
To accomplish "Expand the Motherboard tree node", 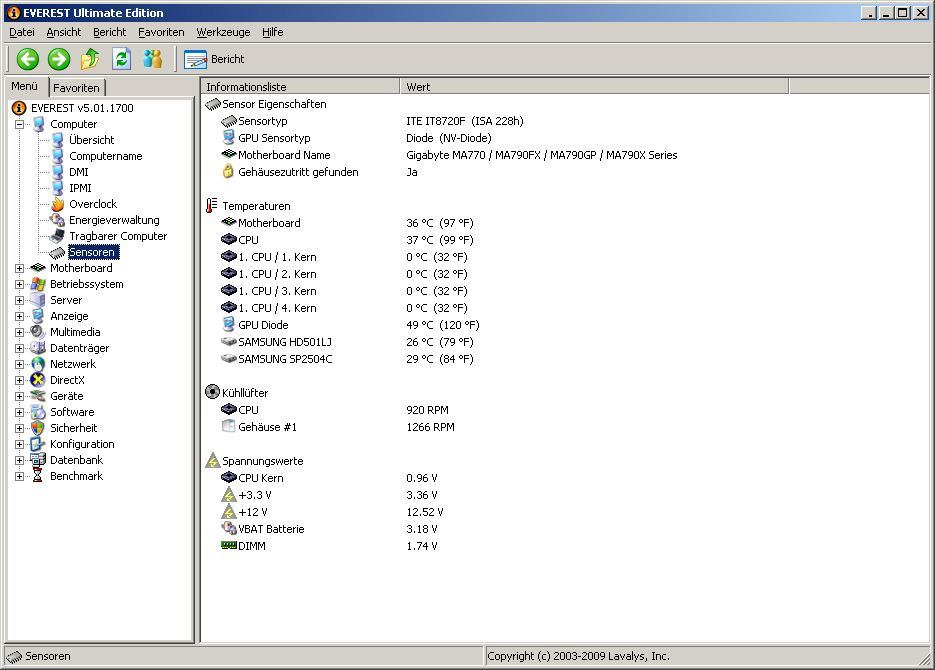I will click(20, 269).
